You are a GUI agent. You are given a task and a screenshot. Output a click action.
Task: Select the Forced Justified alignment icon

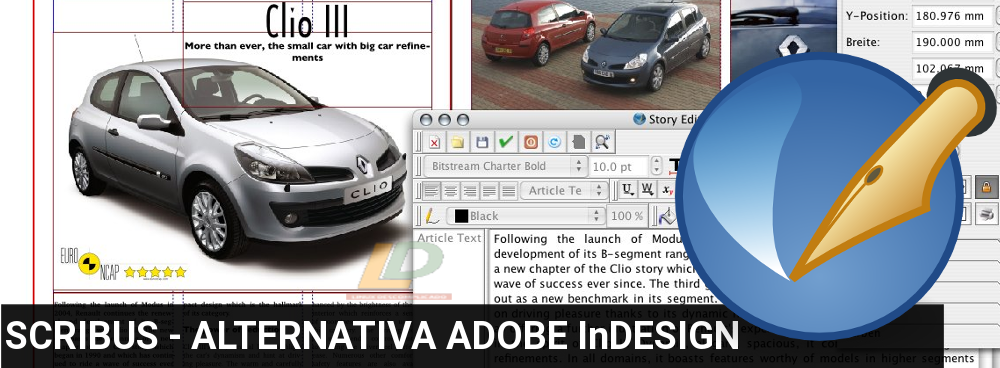pyautogui.click(x=508, y=190)
